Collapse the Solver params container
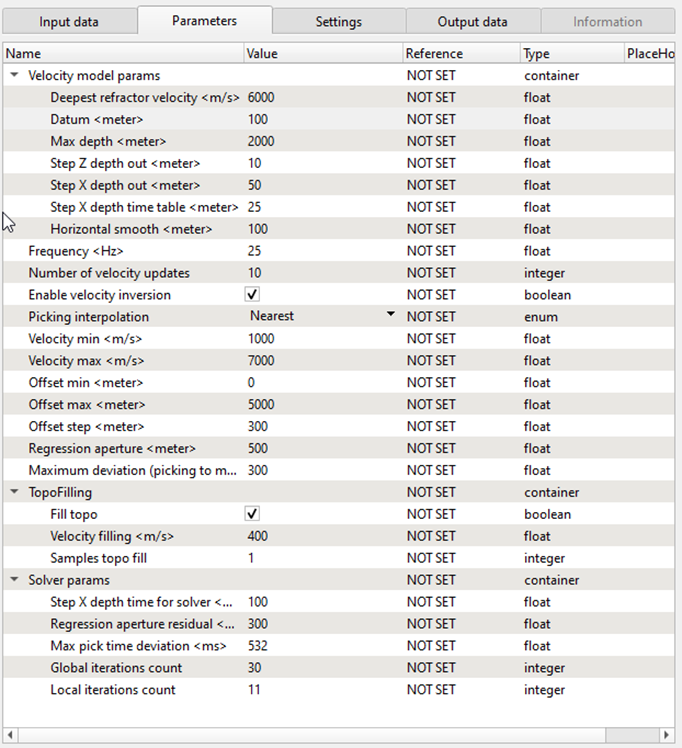 (14, 580)
